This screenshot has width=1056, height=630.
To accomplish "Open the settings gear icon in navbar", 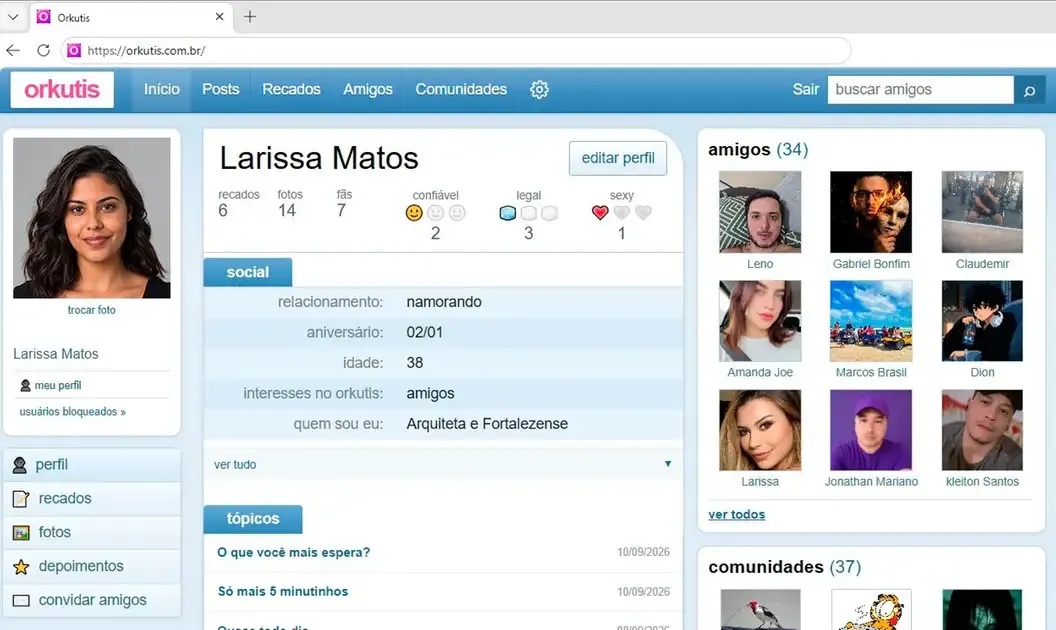I will pyautogui.click(x=539, y=90).
